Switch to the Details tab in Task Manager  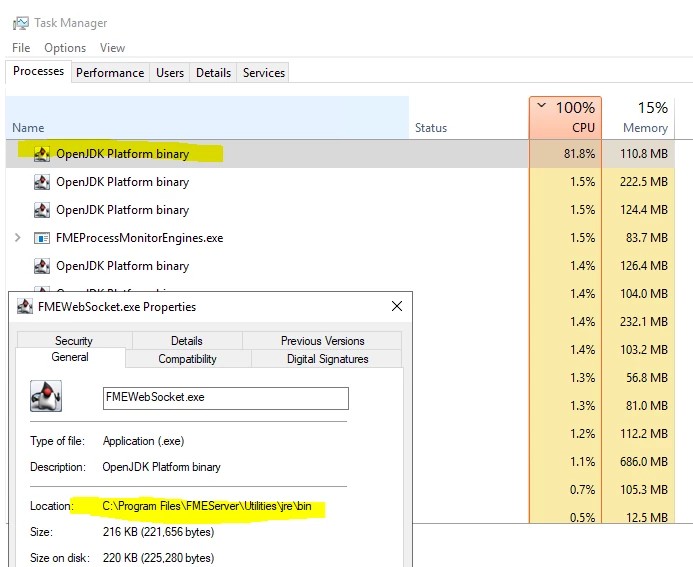click(213, 73)
